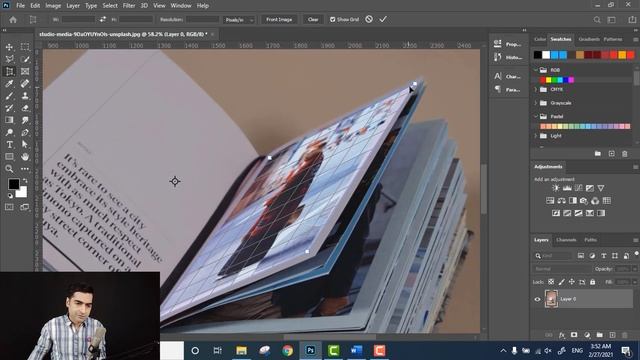Add a layer mask
Viewport: 640px width, 360px height.
(574, 335)
